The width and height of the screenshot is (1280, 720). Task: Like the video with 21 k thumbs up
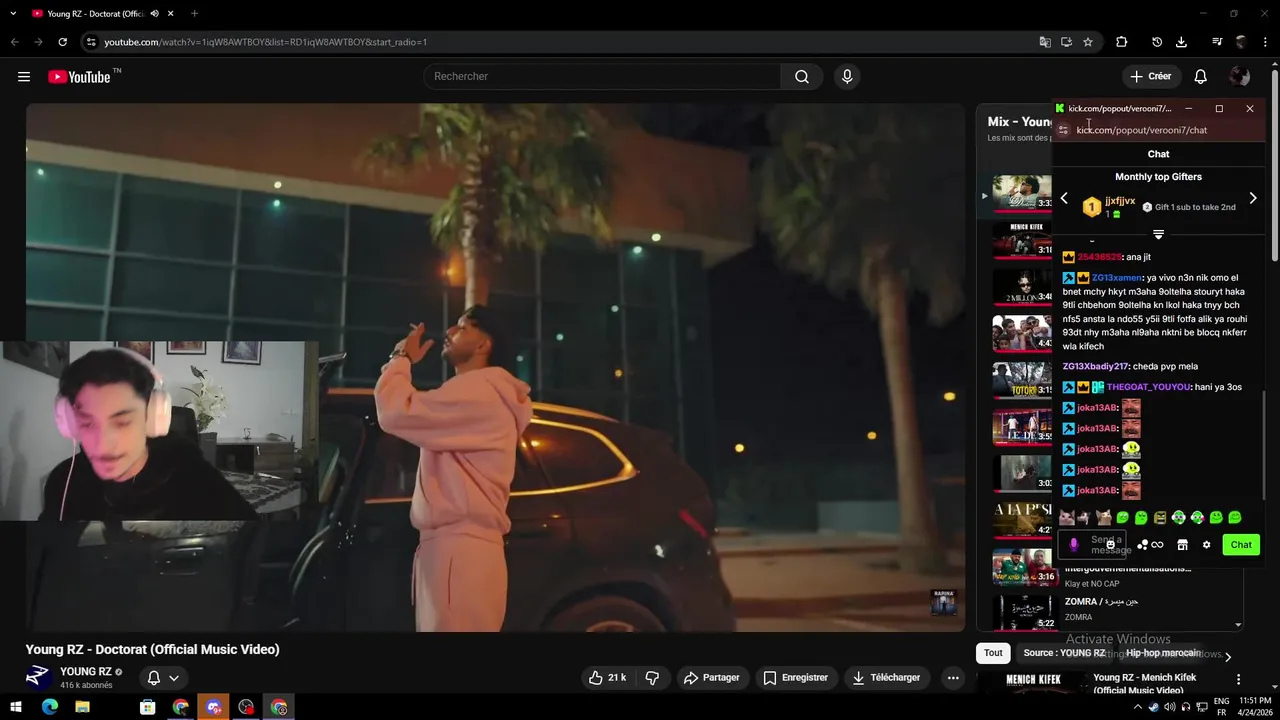click(x=607, y=678)
